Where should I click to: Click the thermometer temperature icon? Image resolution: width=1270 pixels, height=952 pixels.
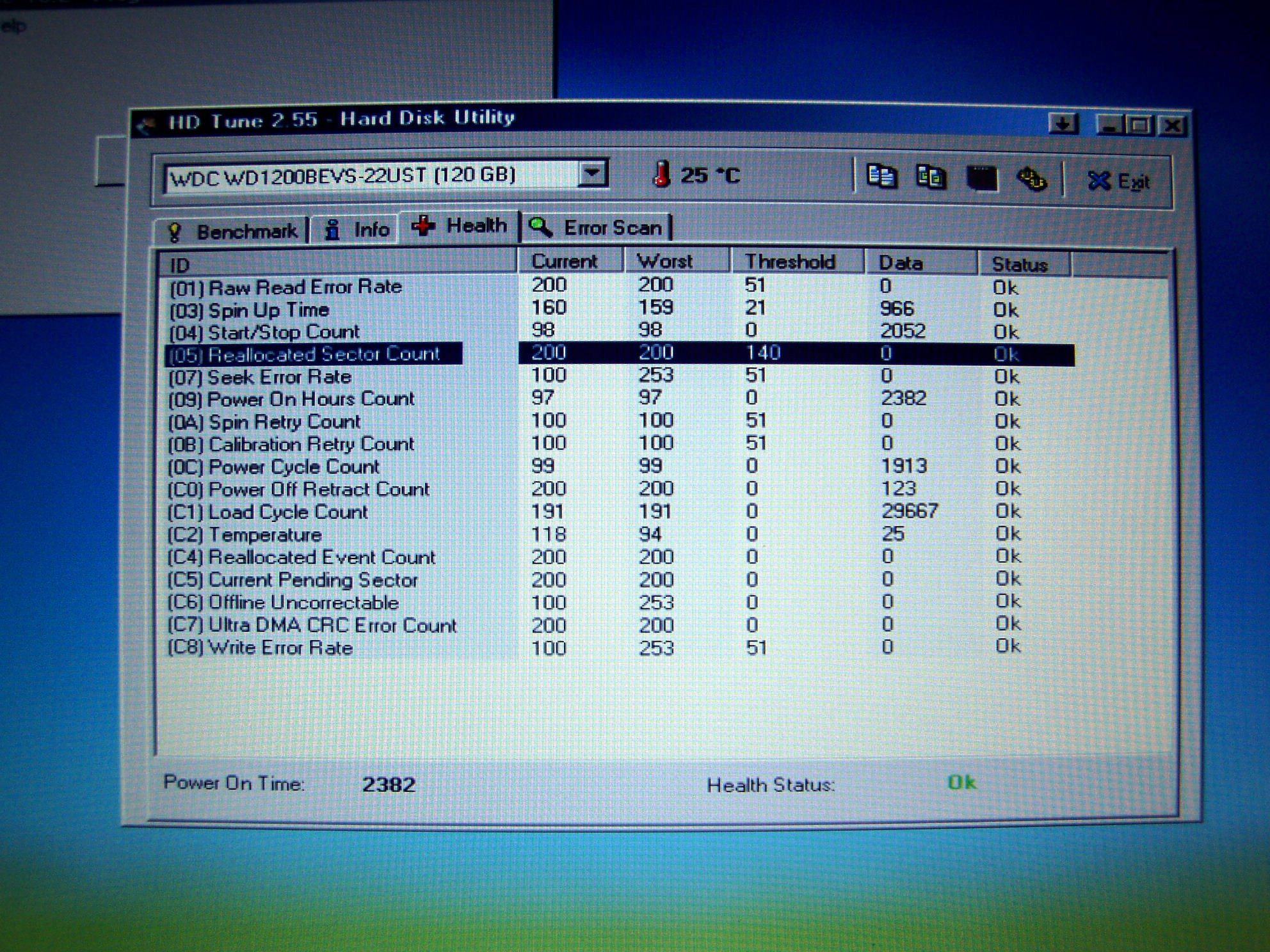click(x=662, y=173)
